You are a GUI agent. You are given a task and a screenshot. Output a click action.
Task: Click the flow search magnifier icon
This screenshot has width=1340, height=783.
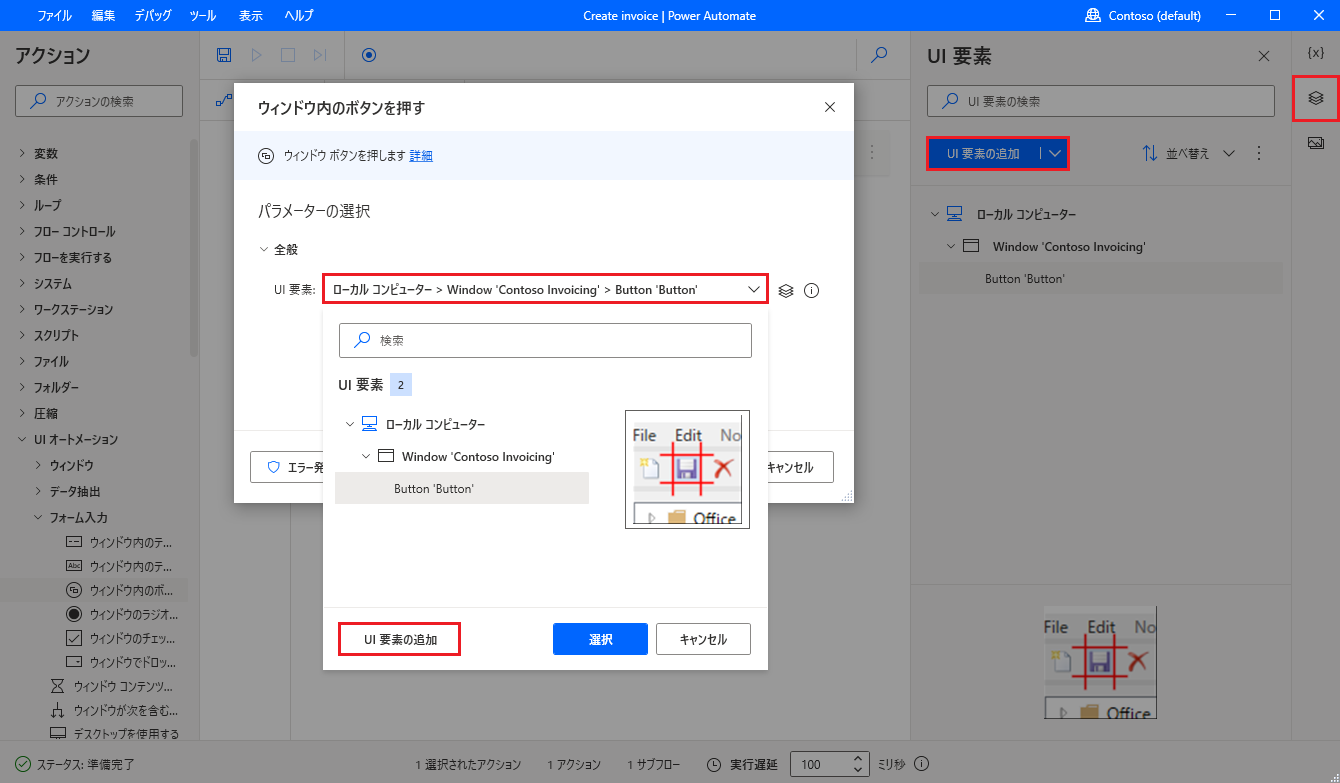[879, 55]
